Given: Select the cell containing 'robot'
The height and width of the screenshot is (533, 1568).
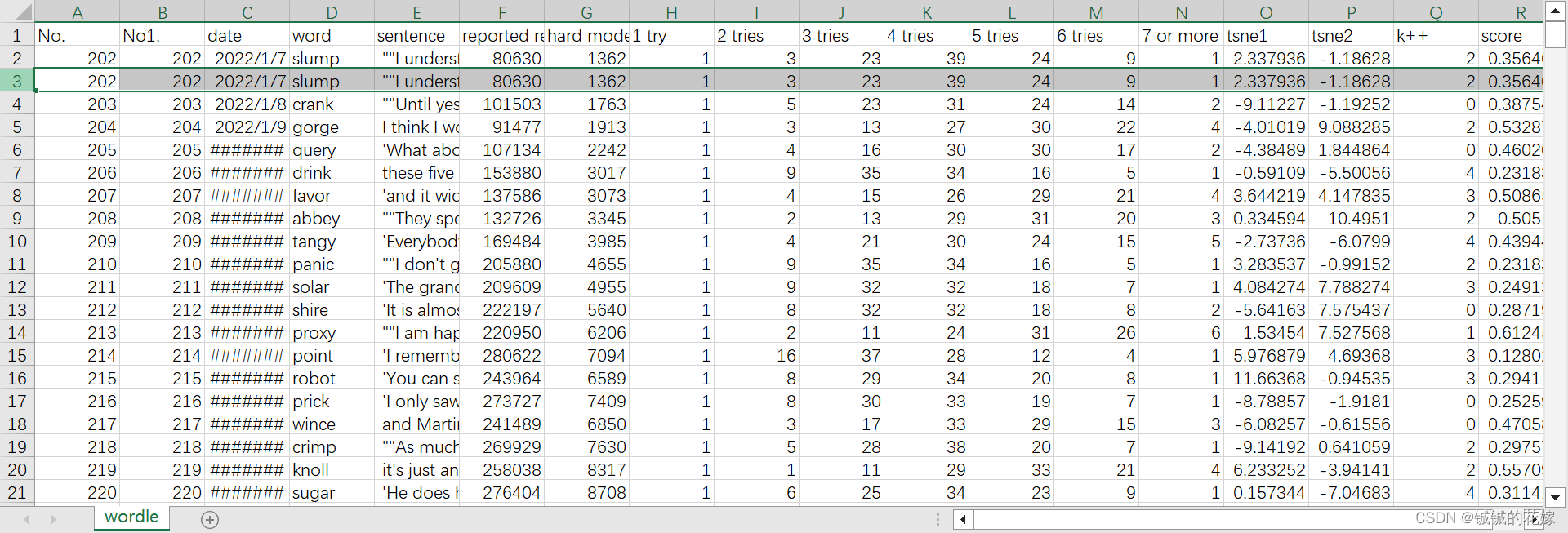Looking at the screenshot, I should tap(332, 378).
